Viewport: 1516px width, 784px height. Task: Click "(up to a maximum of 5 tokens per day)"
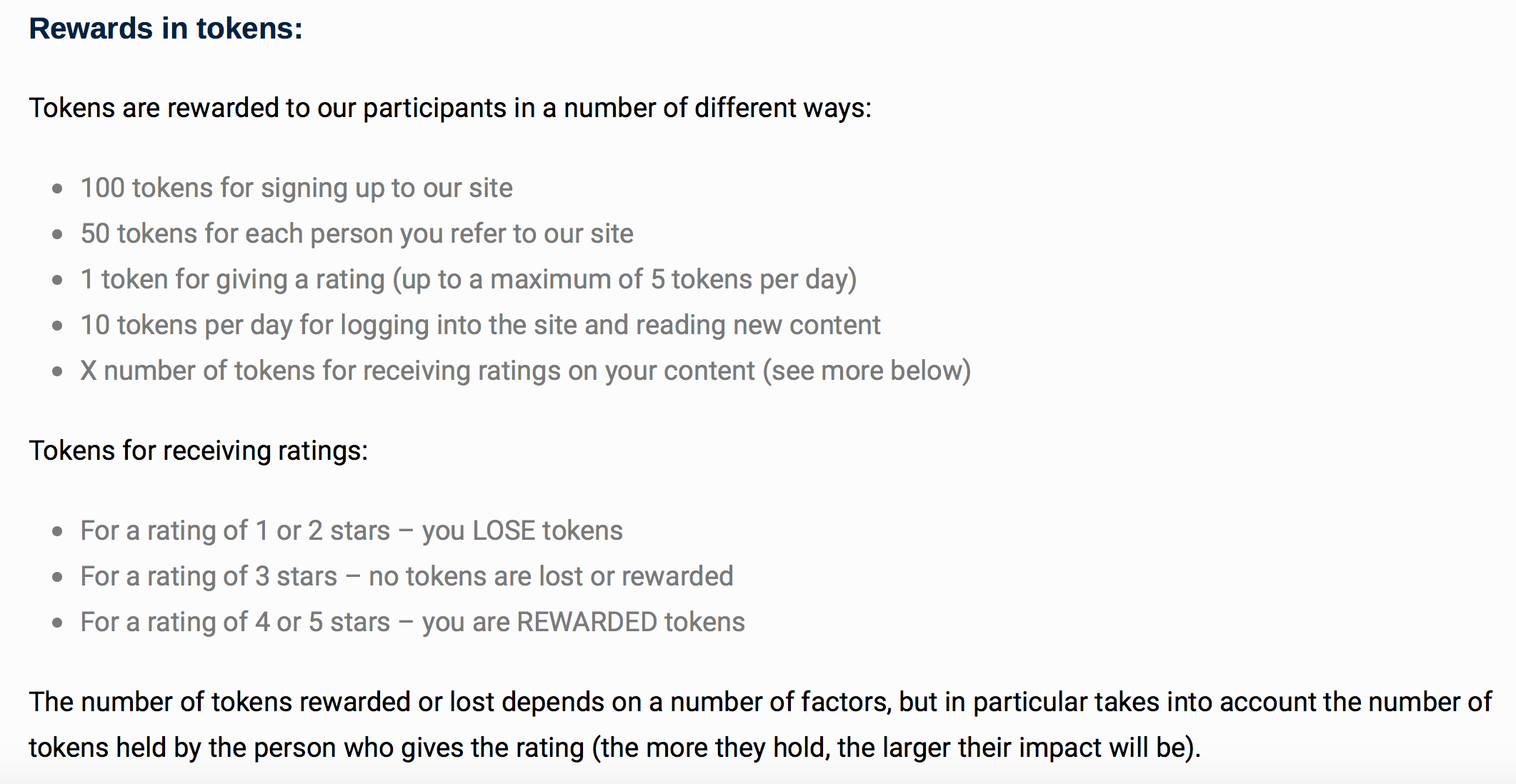(x=624, y=279)
